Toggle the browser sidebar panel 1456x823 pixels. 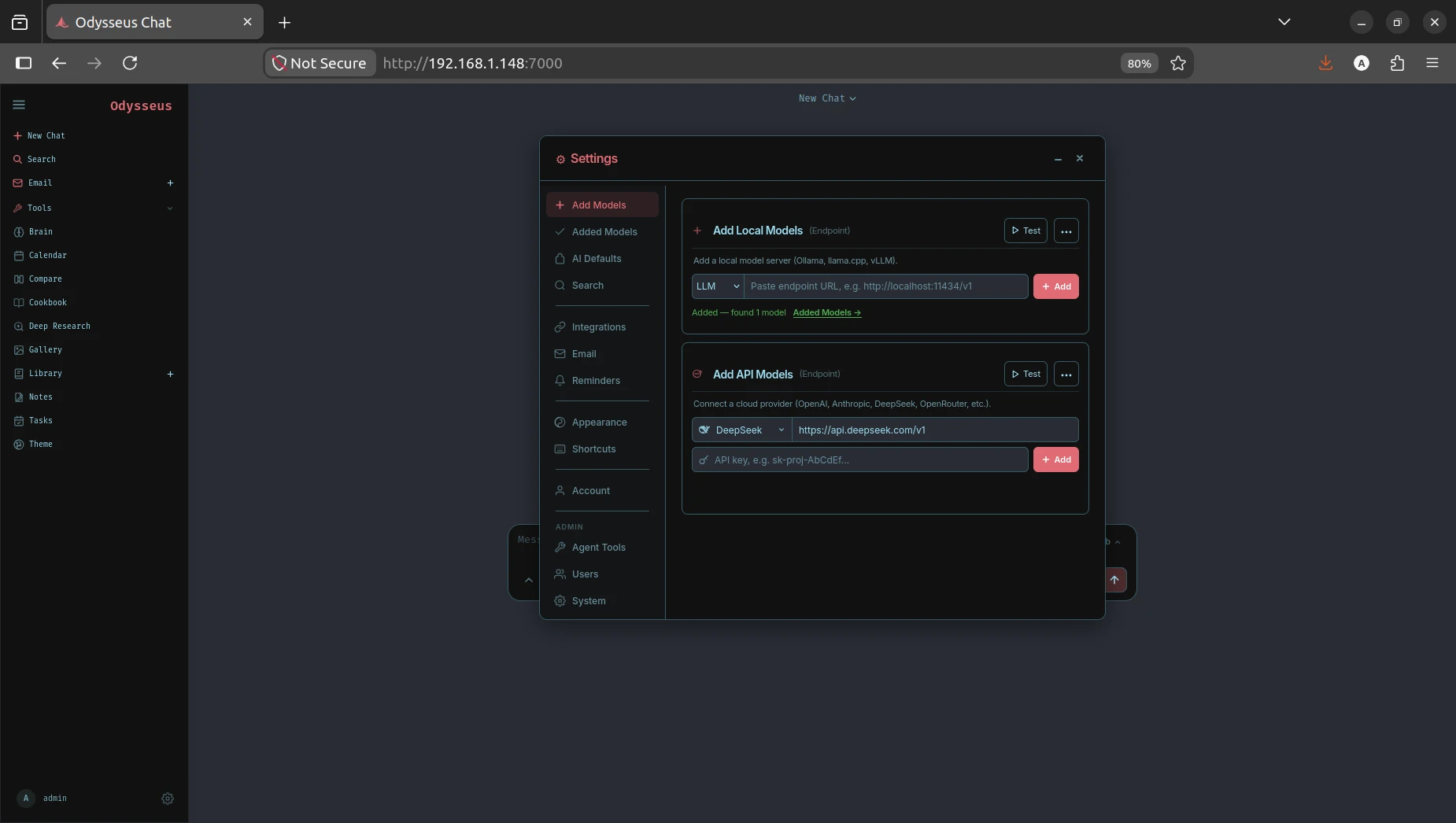tap(24, 63)
